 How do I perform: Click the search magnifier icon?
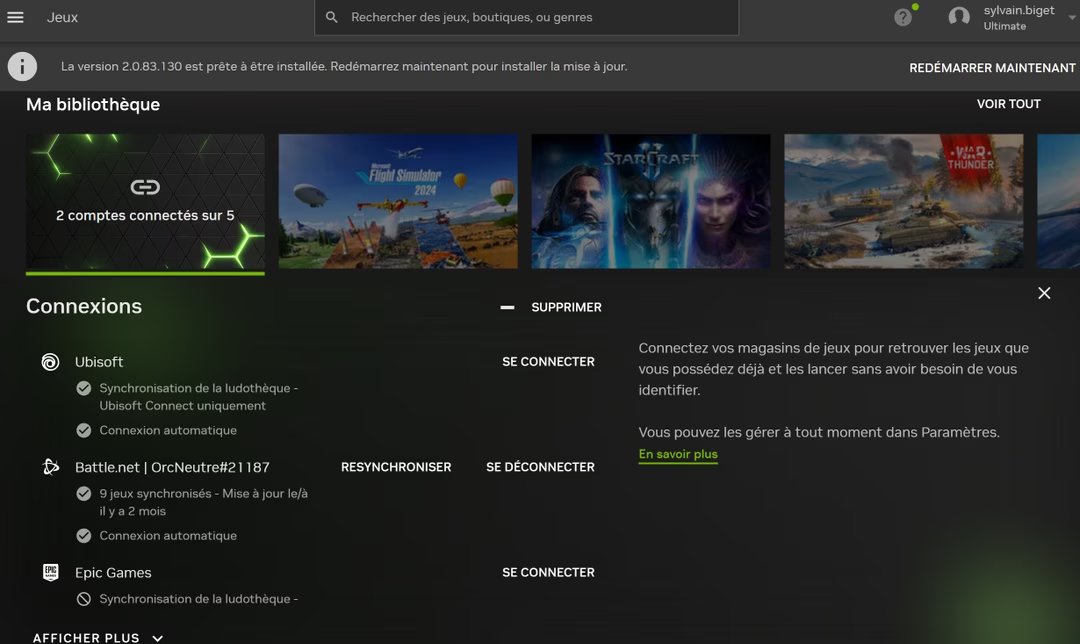pos(331,17)
